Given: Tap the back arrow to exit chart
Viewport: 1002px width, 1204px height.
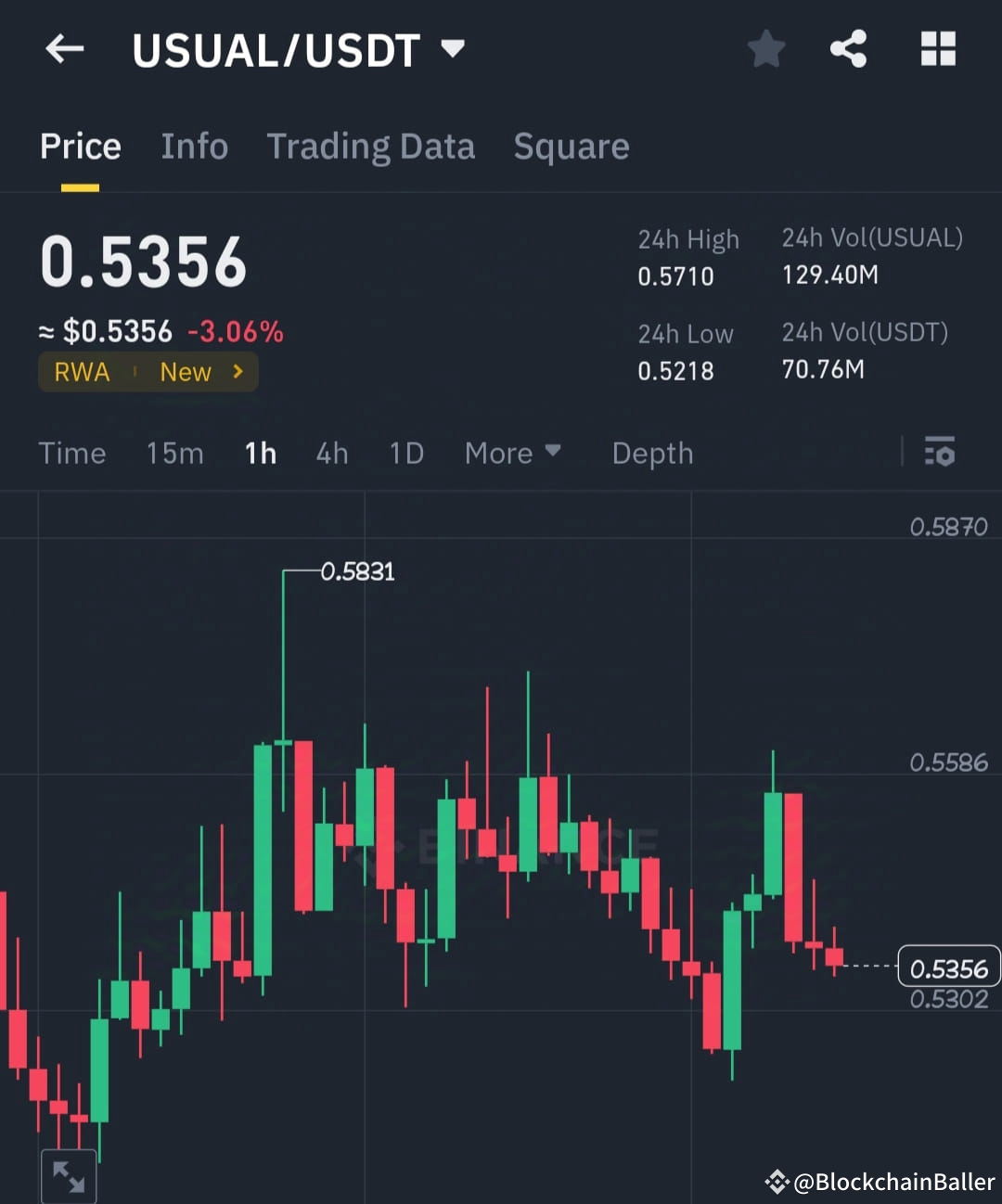Looking at the screenshot, I should [63, 50].
